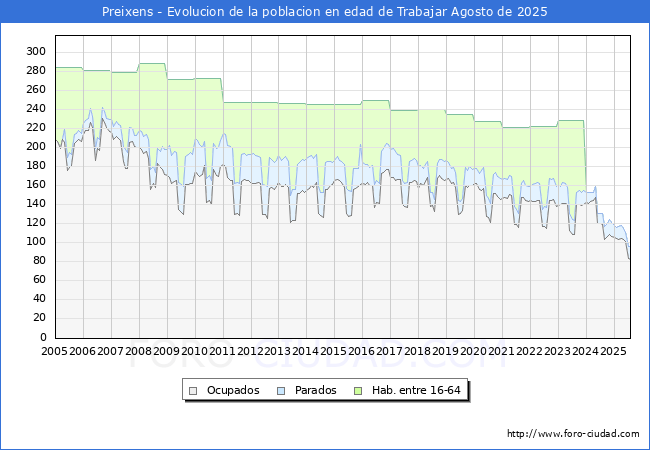The image size is (650, 450).
Task: Click the chart title Preixens Evolucion
Action: 325,12
